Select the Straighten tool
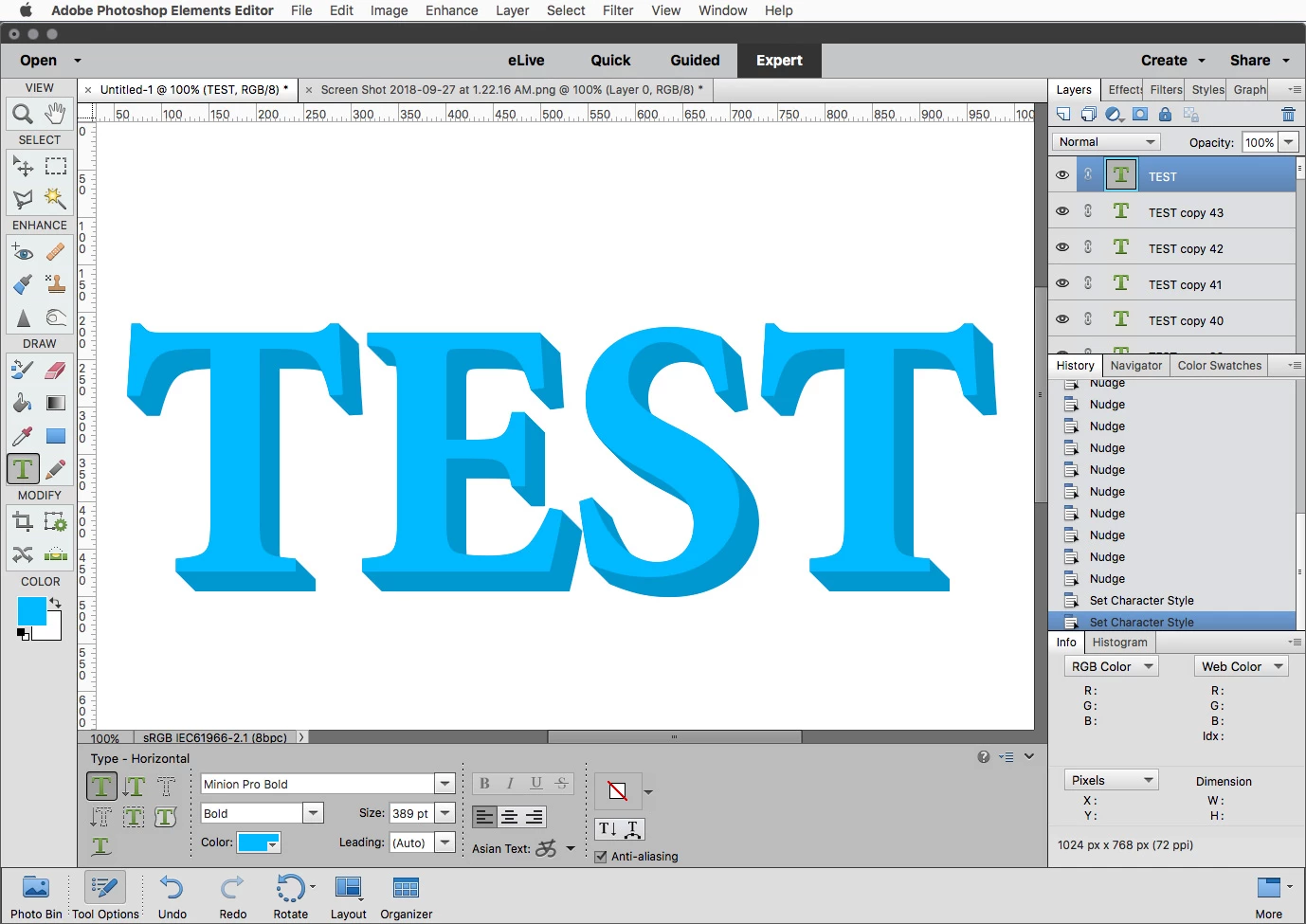This screenshot has width=1306, height=924. (x=56, y=554)
